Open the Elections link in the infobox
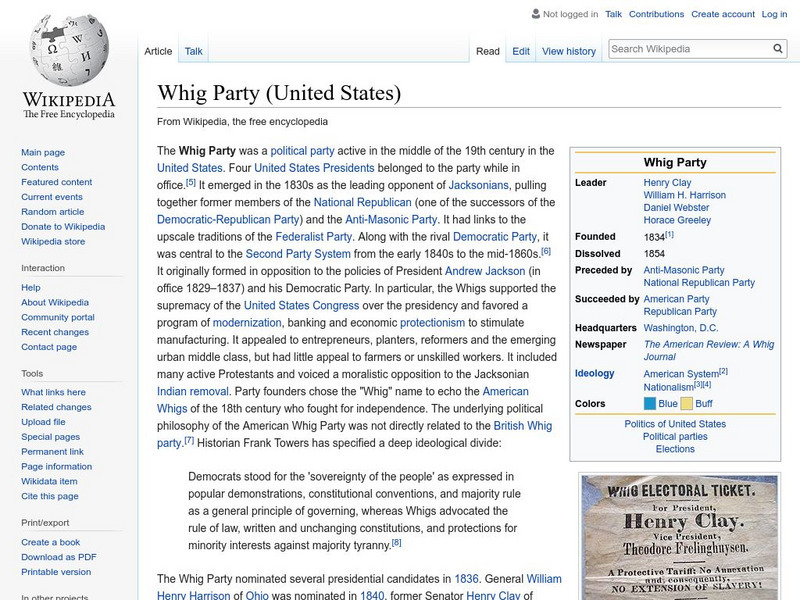 tap(674, 448)
